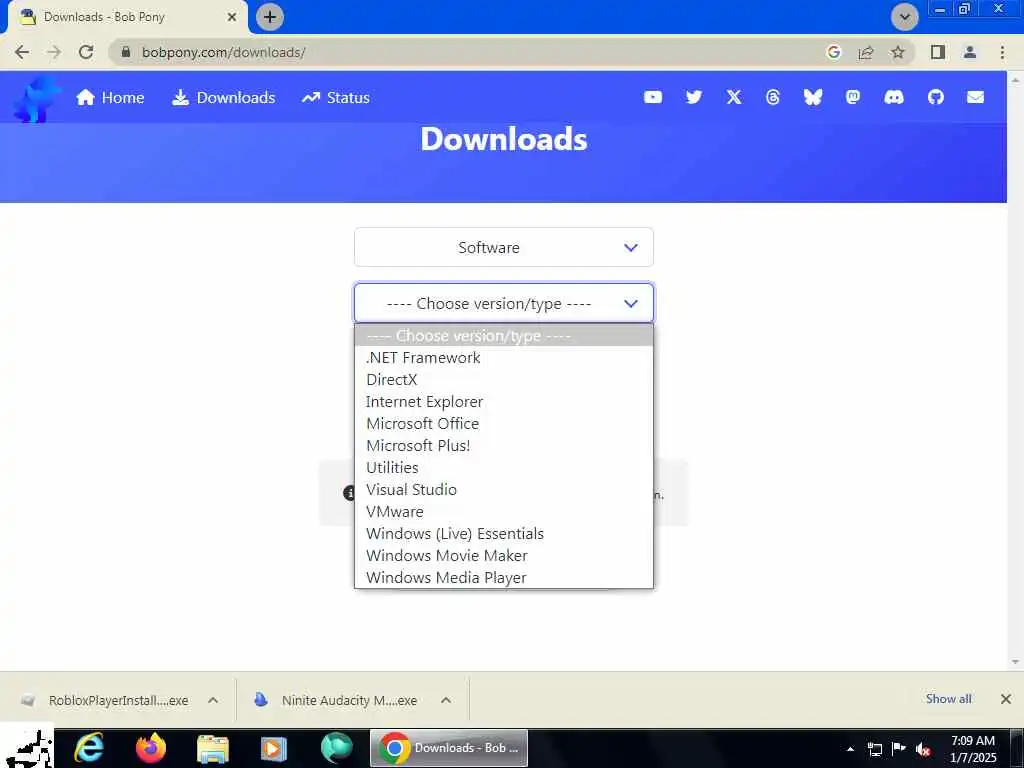Open the X social icon link
The image size is (1024, 768).
[734, 97]
